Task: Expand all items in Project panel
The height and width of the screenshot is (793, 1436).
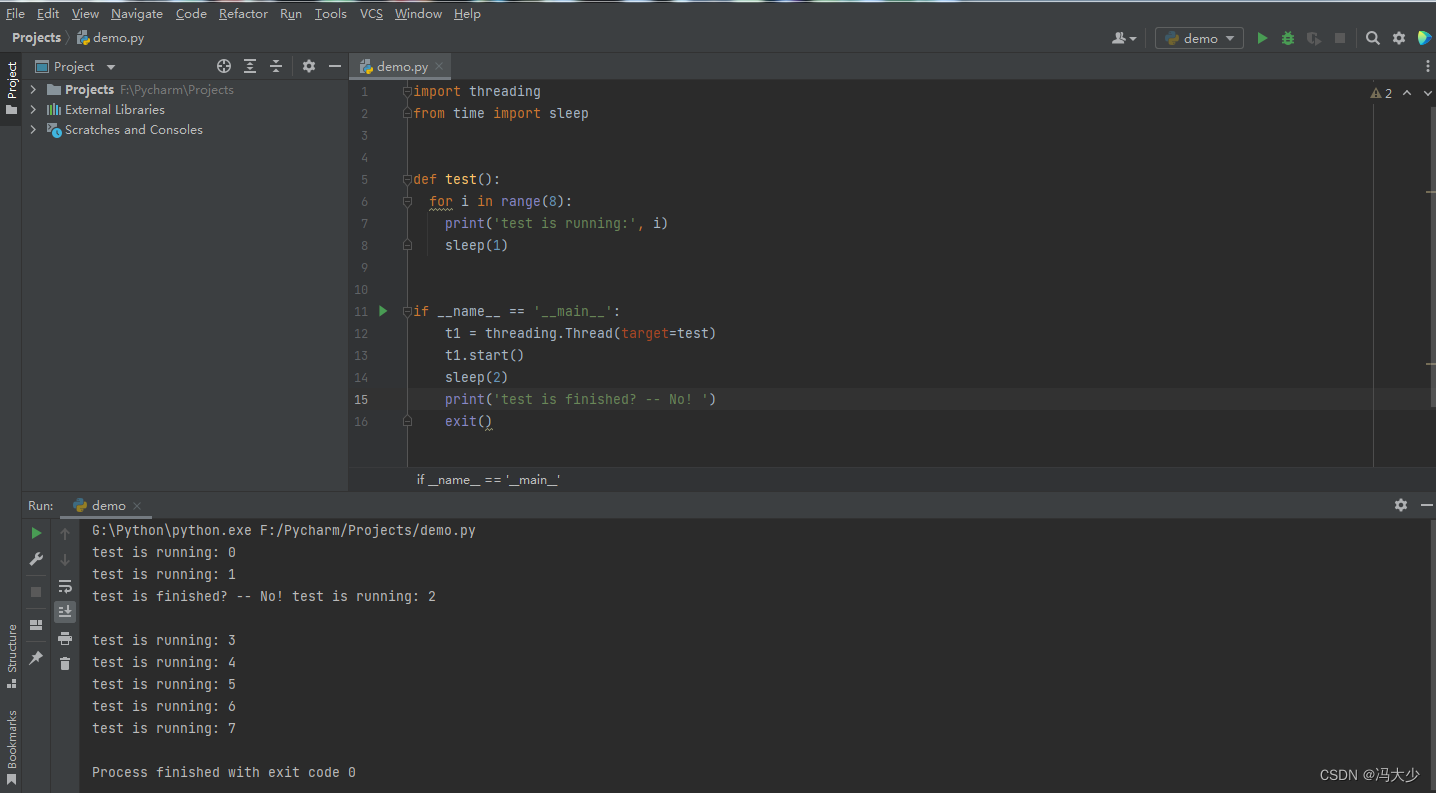Action: click(x=250, y=66)
